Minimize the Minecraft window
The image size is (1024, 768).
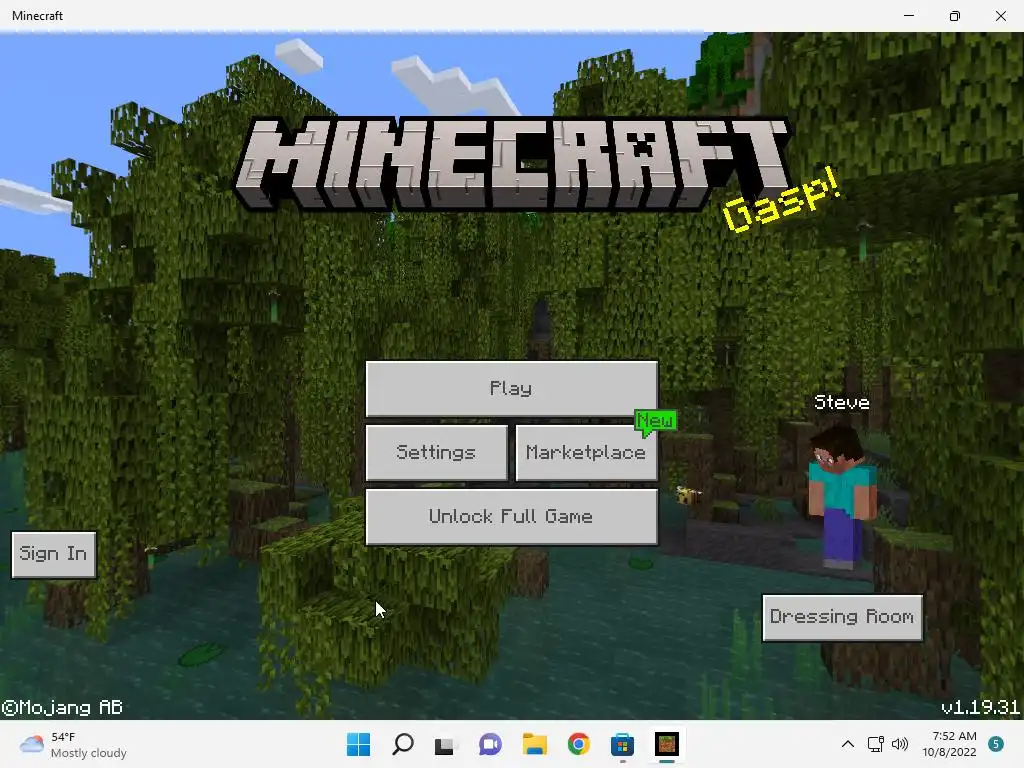click(908, 16)
